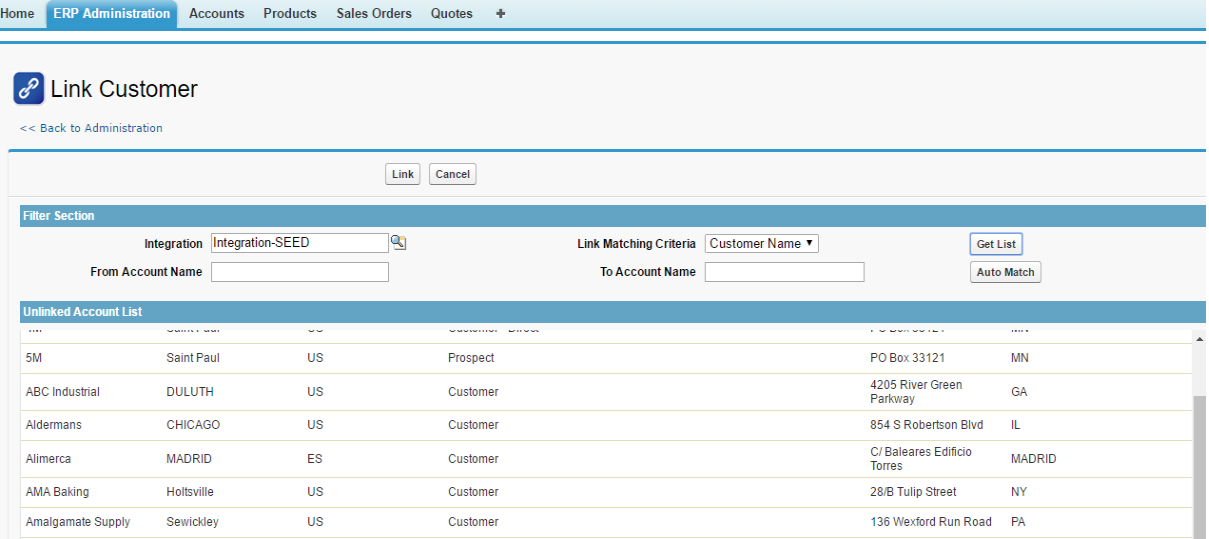
Task: Select the AMA Baking account name
Action: click(57, 492)
